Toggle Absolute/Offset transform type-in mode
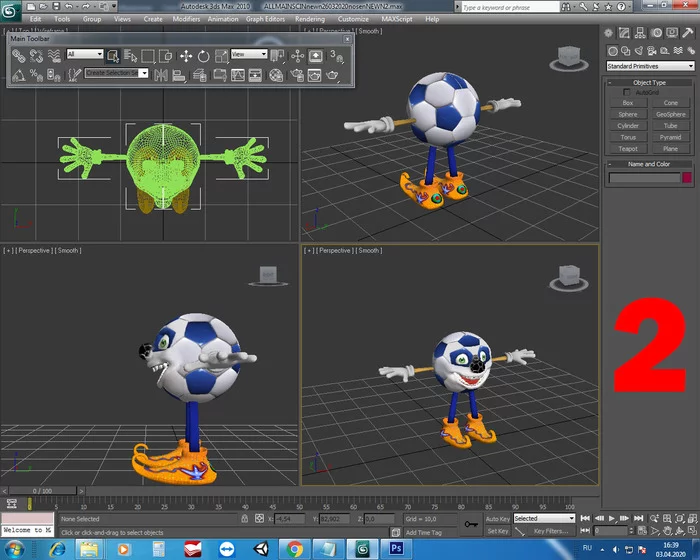The height and width of the screenshot is (560, 700). click(259, 518)
